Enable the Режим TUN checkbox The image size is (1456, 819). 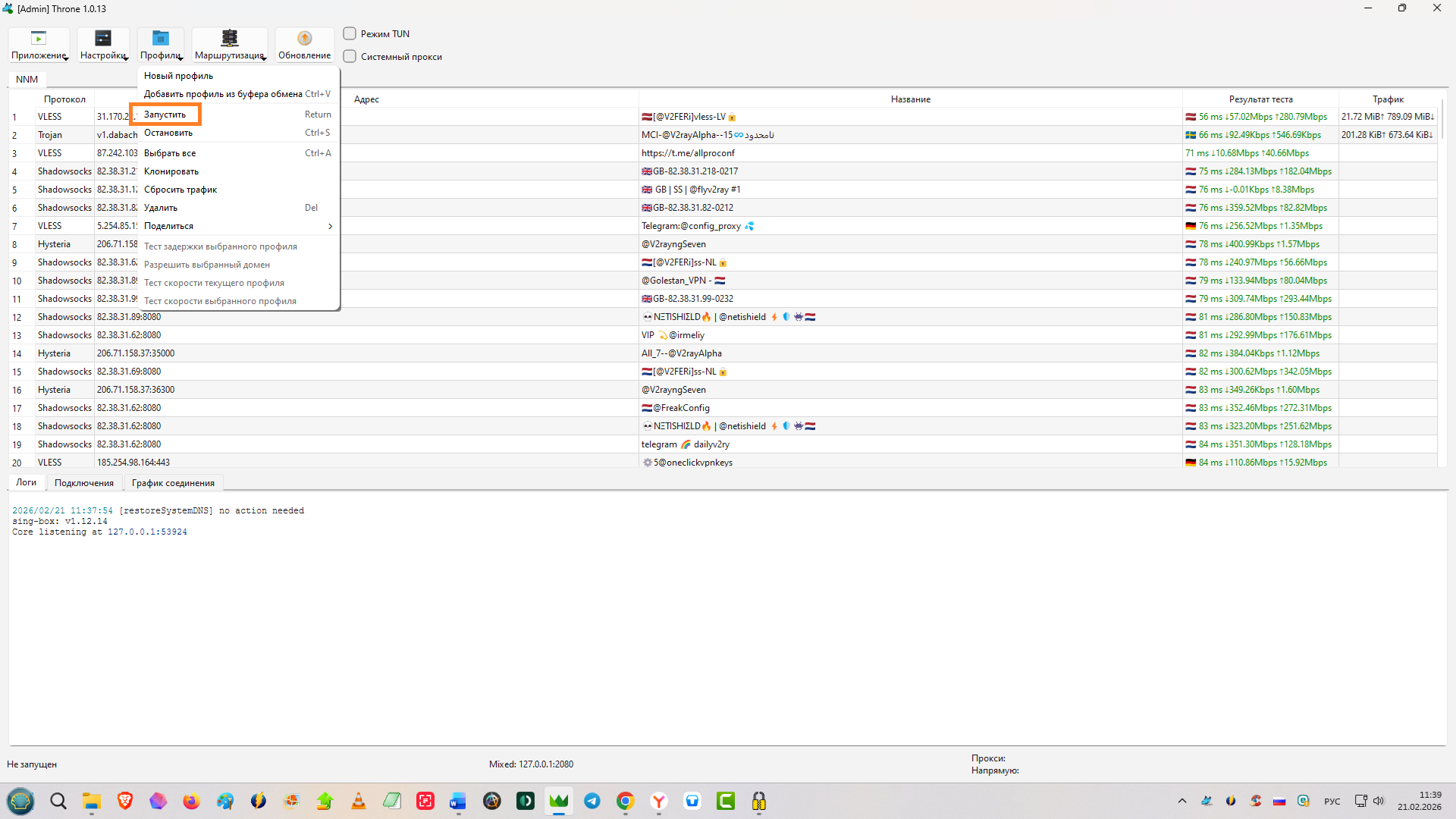350,34
